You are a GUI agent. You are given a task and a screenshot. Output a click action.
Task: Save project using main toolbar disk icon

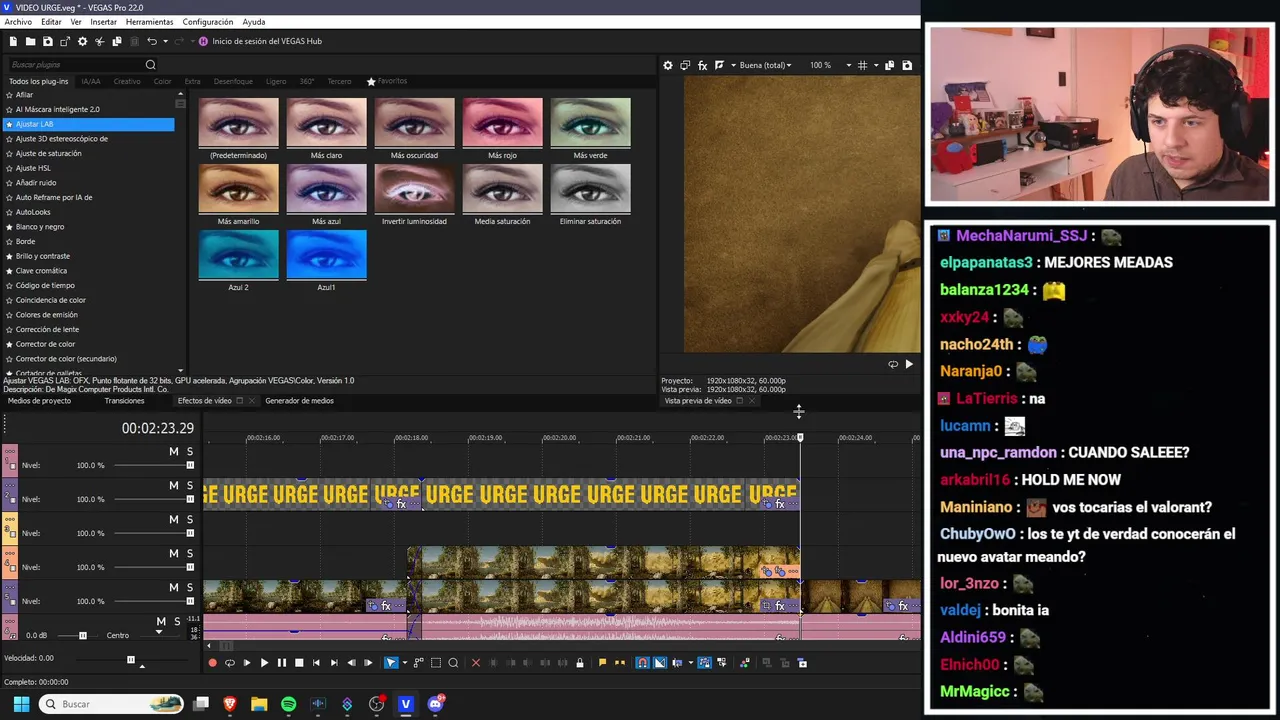point(47,41)
